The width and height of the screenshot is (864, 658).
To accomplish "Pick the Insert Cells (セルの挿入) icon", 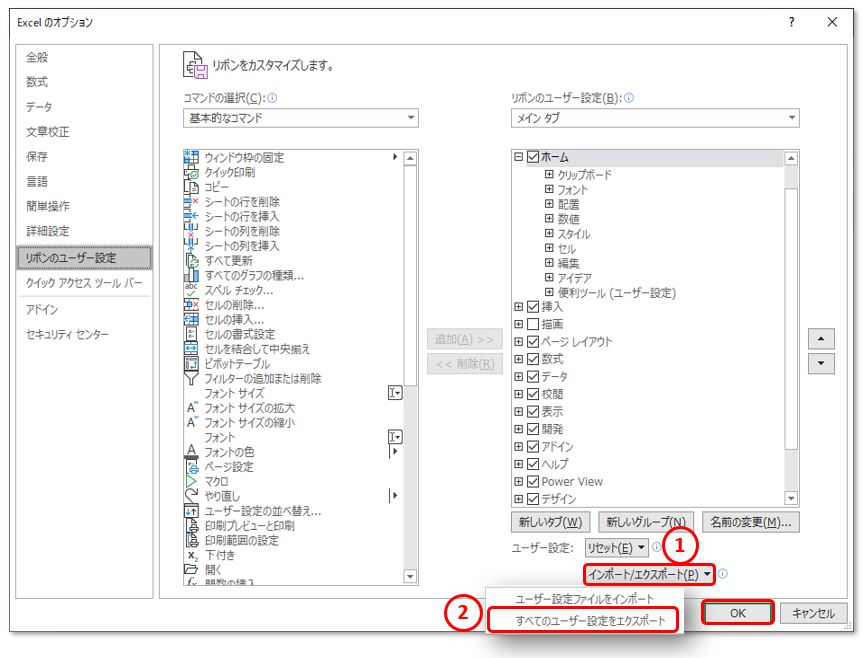I will [x=191, y=320].
